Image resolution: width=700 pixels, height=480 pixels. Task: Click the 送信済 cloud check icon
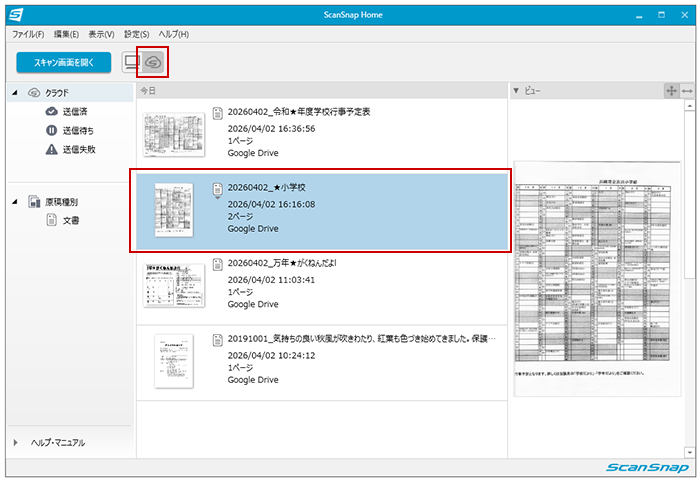click(x=52, y=112)
